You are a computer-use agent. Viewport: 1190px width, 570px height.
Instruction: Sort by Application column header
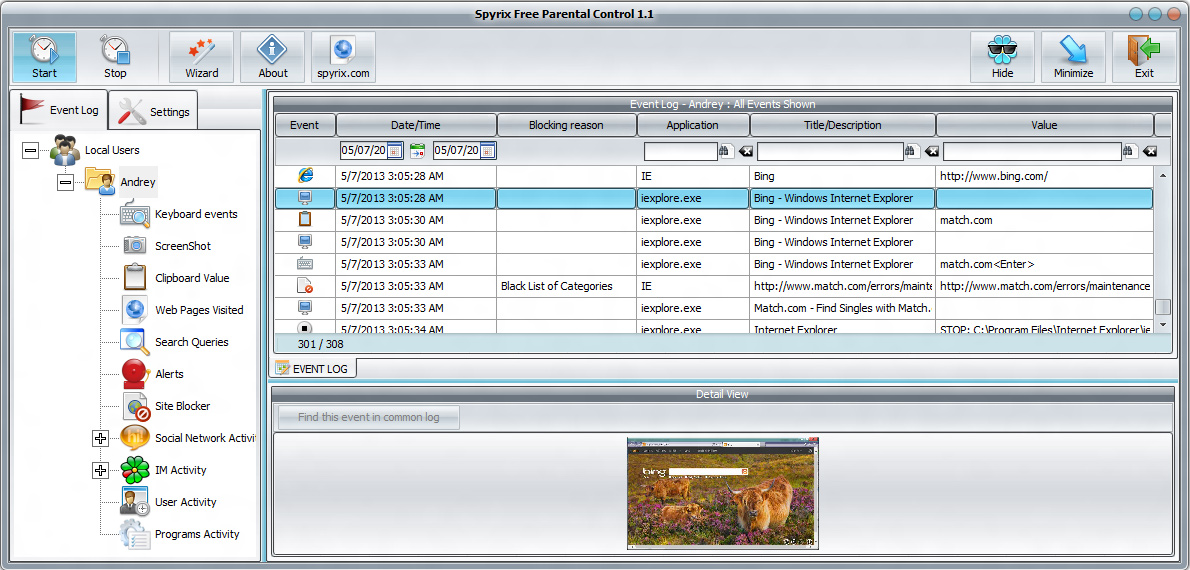click(692, 125)
